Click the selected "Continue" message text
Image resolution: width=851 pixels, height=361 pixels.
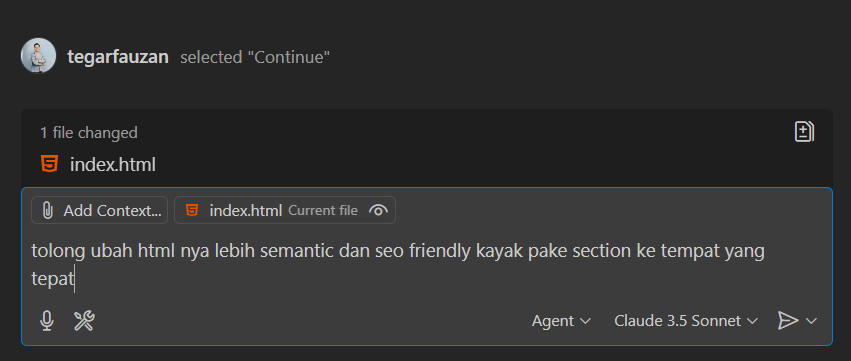[x=255, y=57]
